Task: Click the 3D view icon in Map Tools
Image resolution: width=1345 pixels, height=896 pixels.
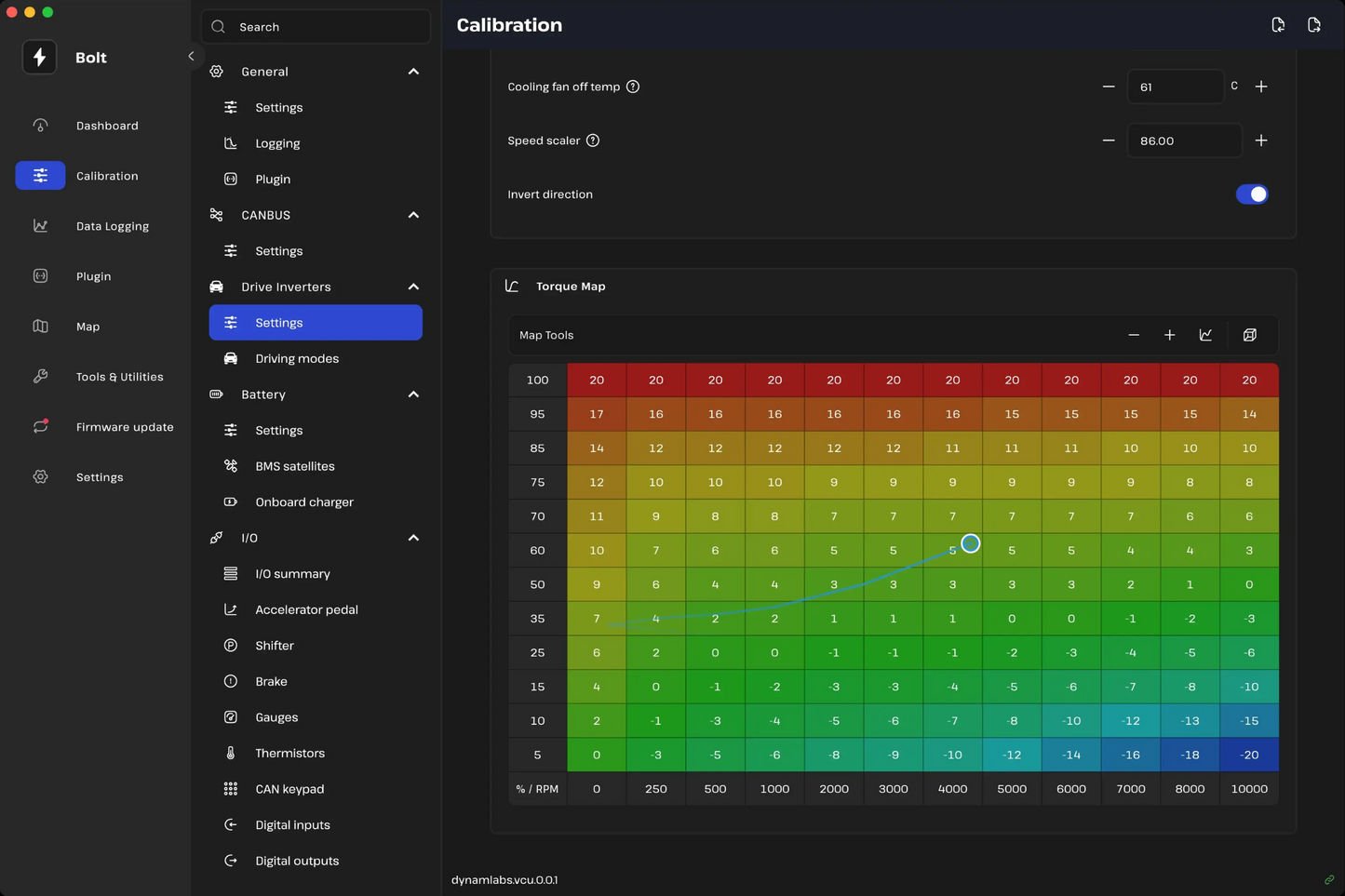Action: click(x=1249, y=335)
